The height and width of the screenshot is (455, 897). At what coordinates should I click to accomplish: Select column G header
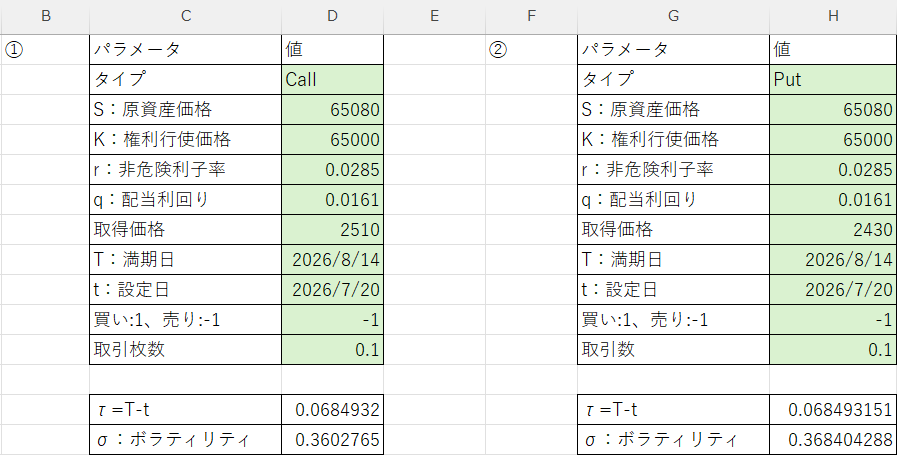673,17
